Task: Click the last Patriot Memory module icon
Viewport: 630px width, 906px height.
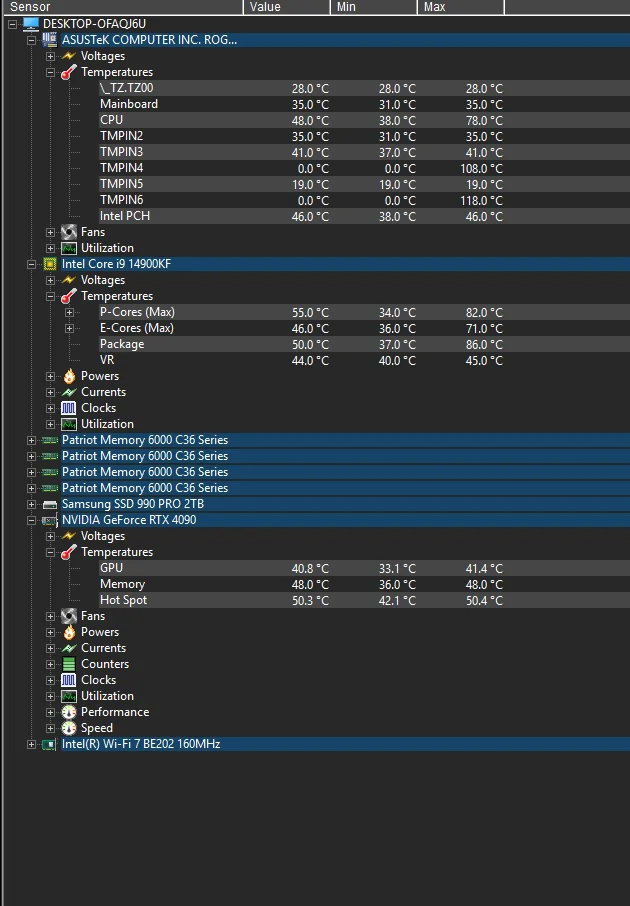Action: click(x=50, y=488)
